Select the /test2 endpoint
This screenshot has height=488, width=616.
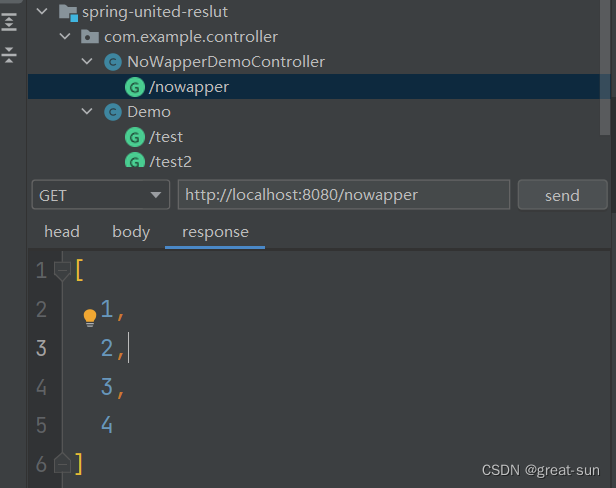(x=170, y=161)
